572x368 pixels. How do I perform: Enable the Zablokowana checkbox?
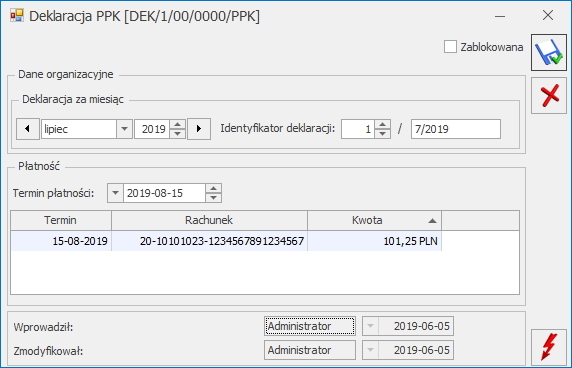tap(450, 47)
